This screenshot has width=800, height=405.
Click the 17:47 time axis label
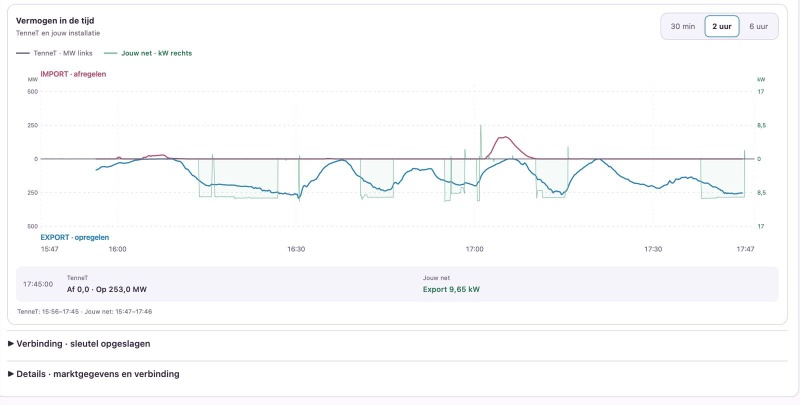point(745,249)
